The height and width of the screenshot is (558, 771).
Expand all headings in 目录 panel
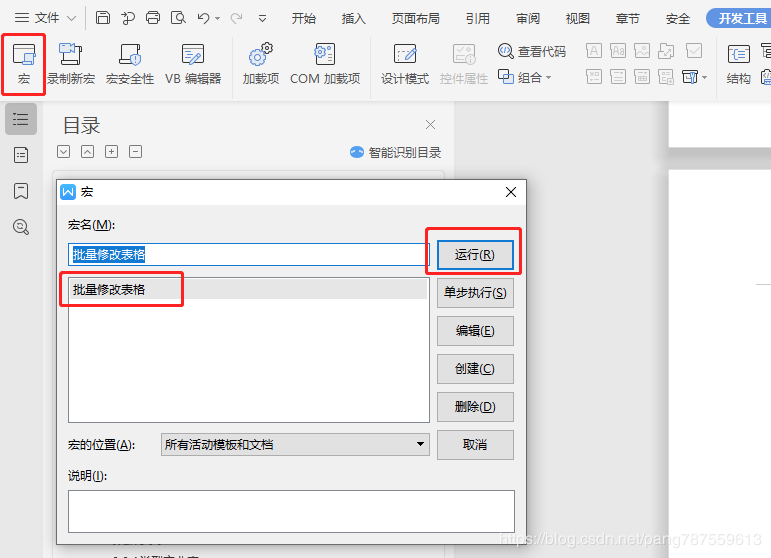click(63, 151)
